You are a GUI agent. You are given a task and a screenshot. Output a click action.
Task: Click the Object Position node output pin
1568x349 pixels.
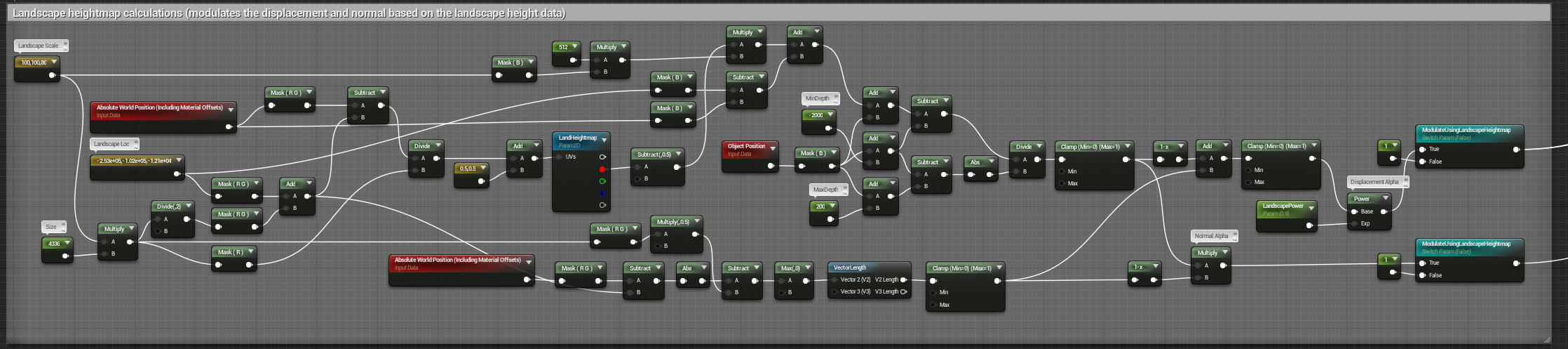[x=771, y=166]
